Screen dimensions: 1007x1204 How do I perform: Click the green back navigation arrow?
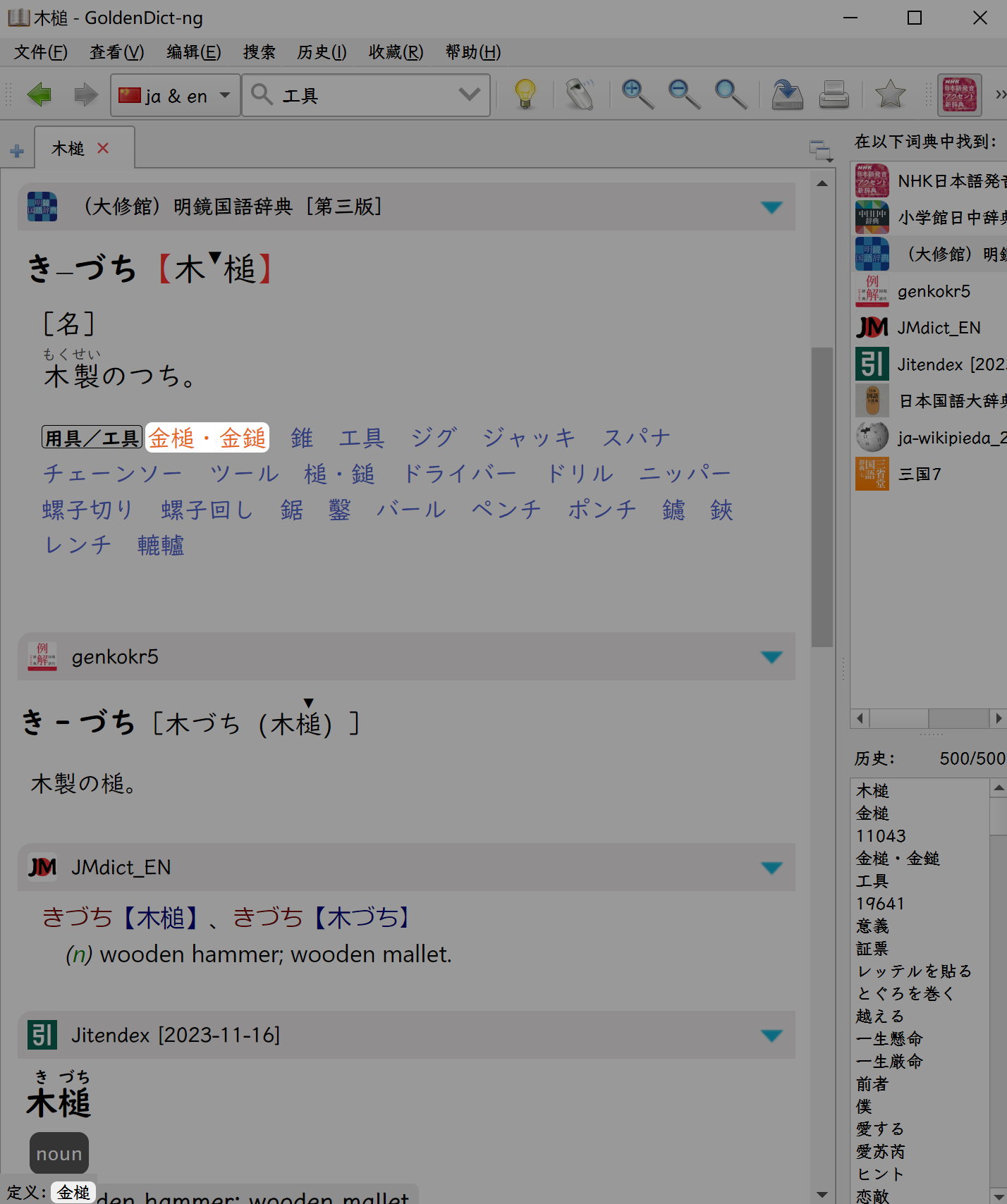tap(39, 94)
